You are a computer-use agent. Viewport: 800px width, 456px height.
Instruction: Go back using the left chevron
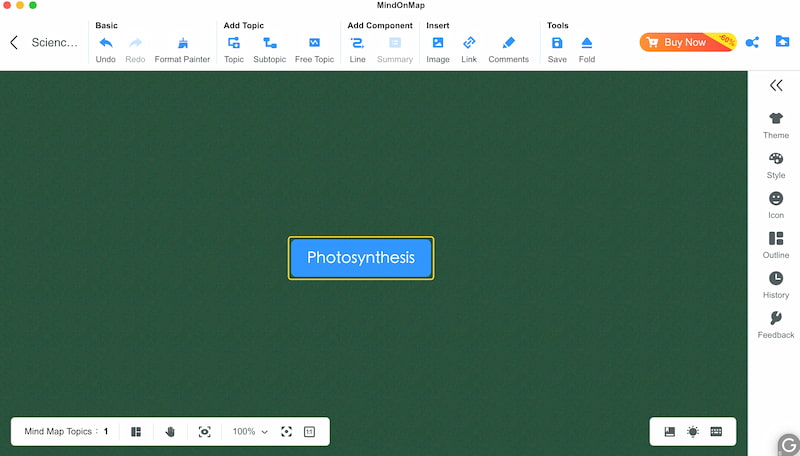pyautogui.click(x=14, y=42)
